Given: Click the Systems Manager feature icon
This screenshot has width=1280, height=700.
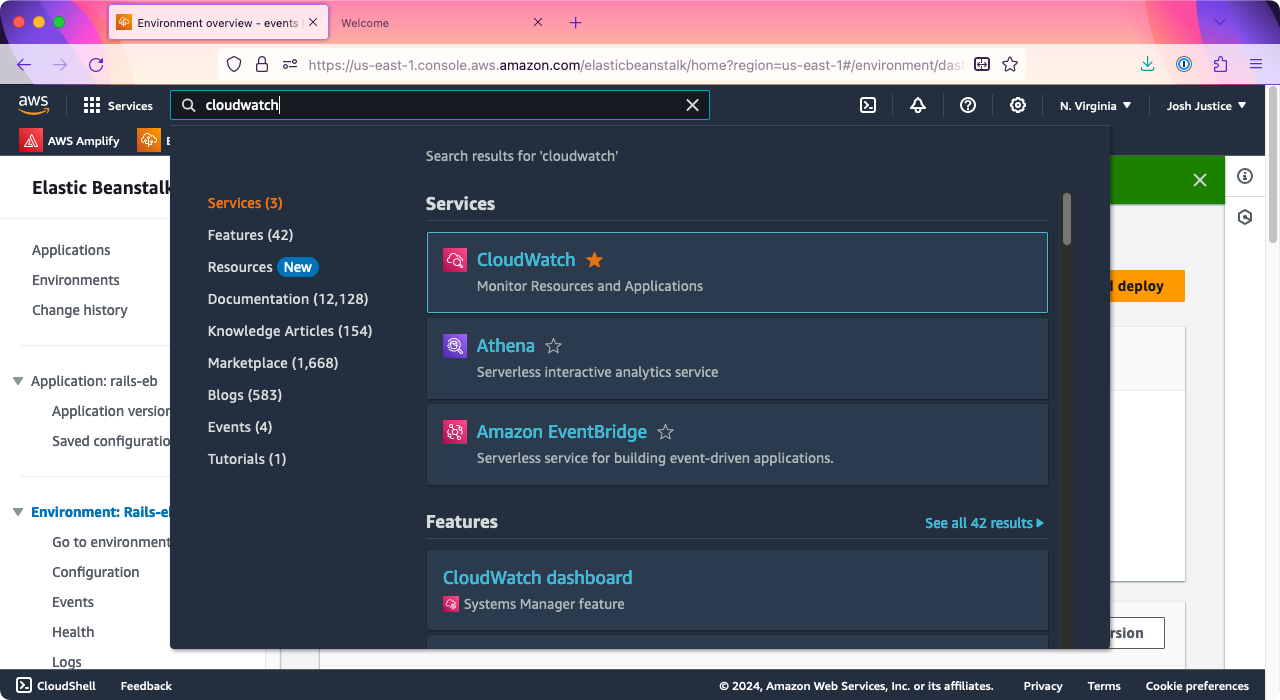Looking at the screenshot, I should [451, 604].
